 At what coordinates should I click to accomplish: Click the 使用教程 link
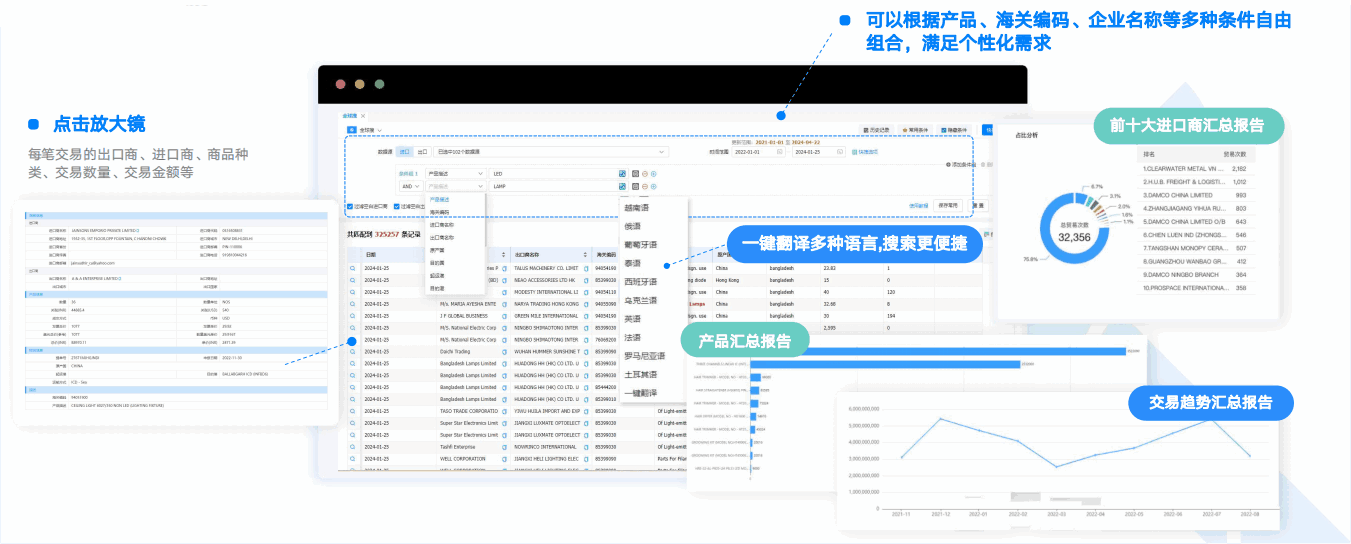918,205
